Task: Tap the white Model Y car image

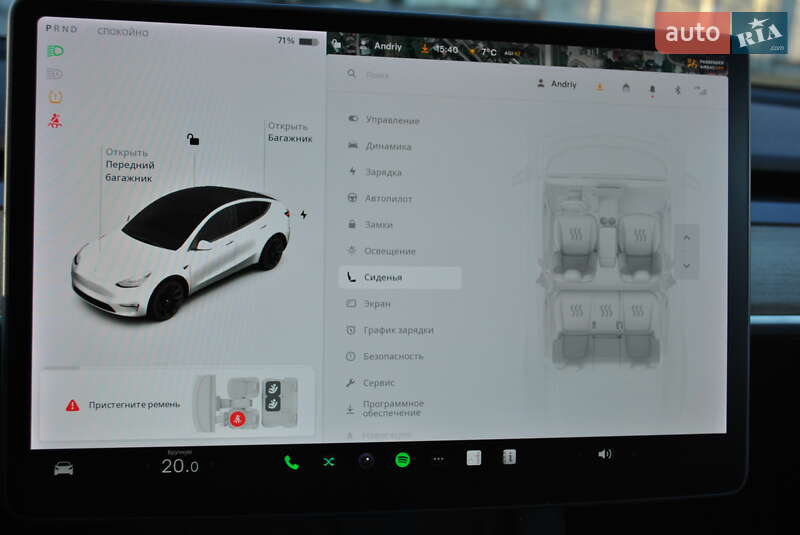Action: pos(181,252)
